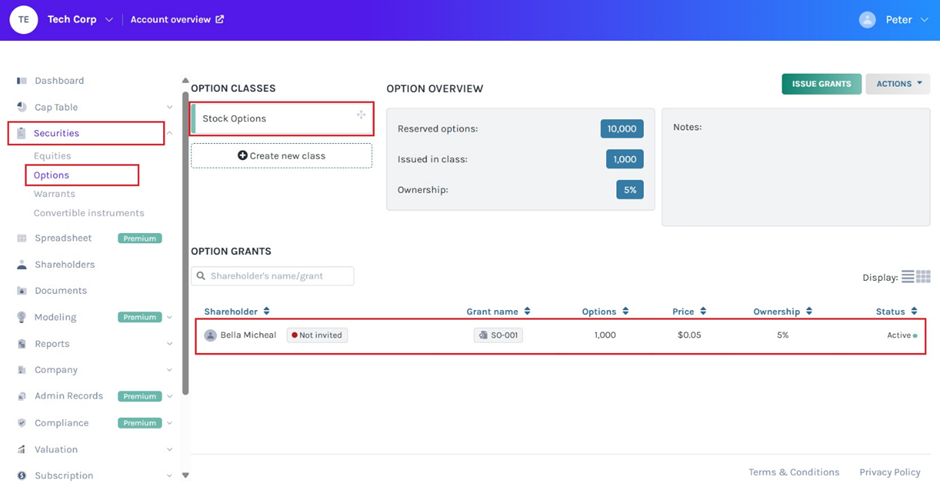Viewport: 940px width, 490px height.
Task: Click the Issue Grants button
Action: click(x=821, y=84)
